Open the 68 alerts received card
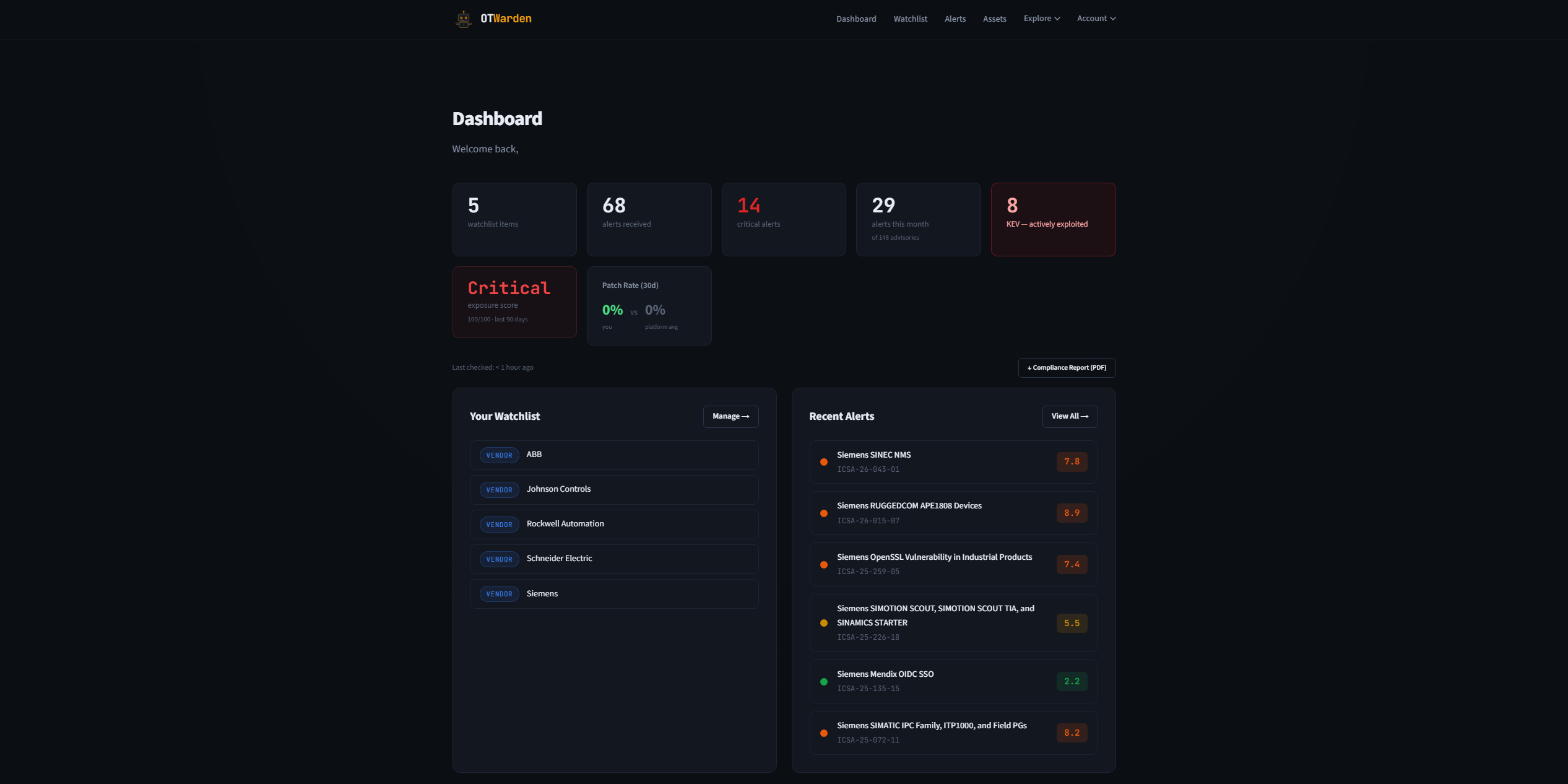Image resolution: width=1568 pixels, height=784 pixels. (649, 219)
